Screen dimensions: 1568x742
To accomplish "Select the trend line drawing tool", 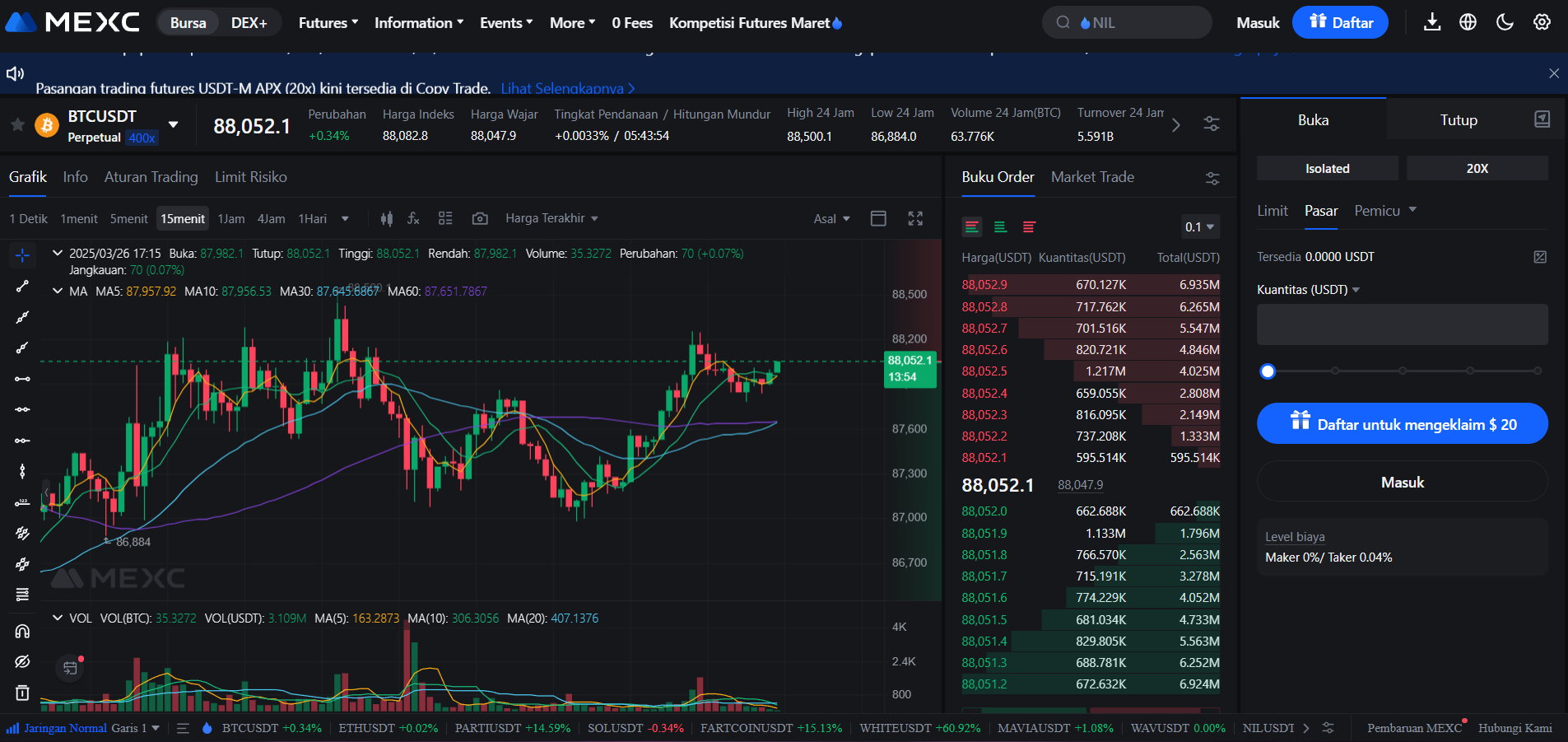I will tap(22, 286).
